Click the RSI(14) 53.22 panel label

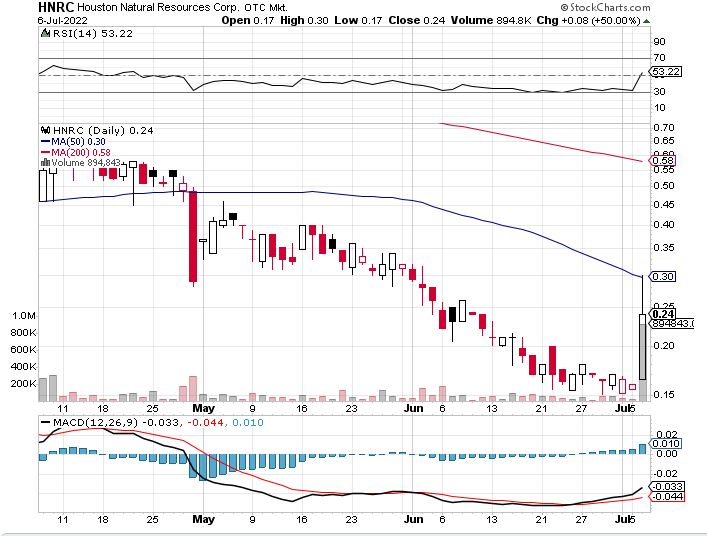tap(93, 33)
